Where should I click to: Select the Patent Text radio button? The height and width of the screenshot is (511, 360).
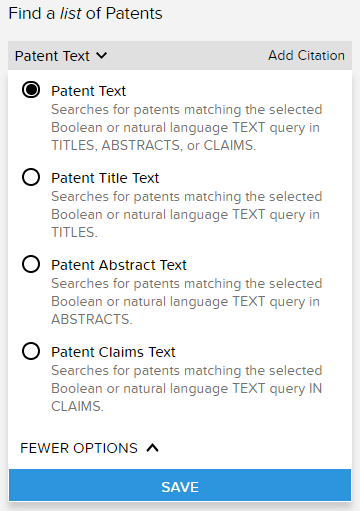31,90
